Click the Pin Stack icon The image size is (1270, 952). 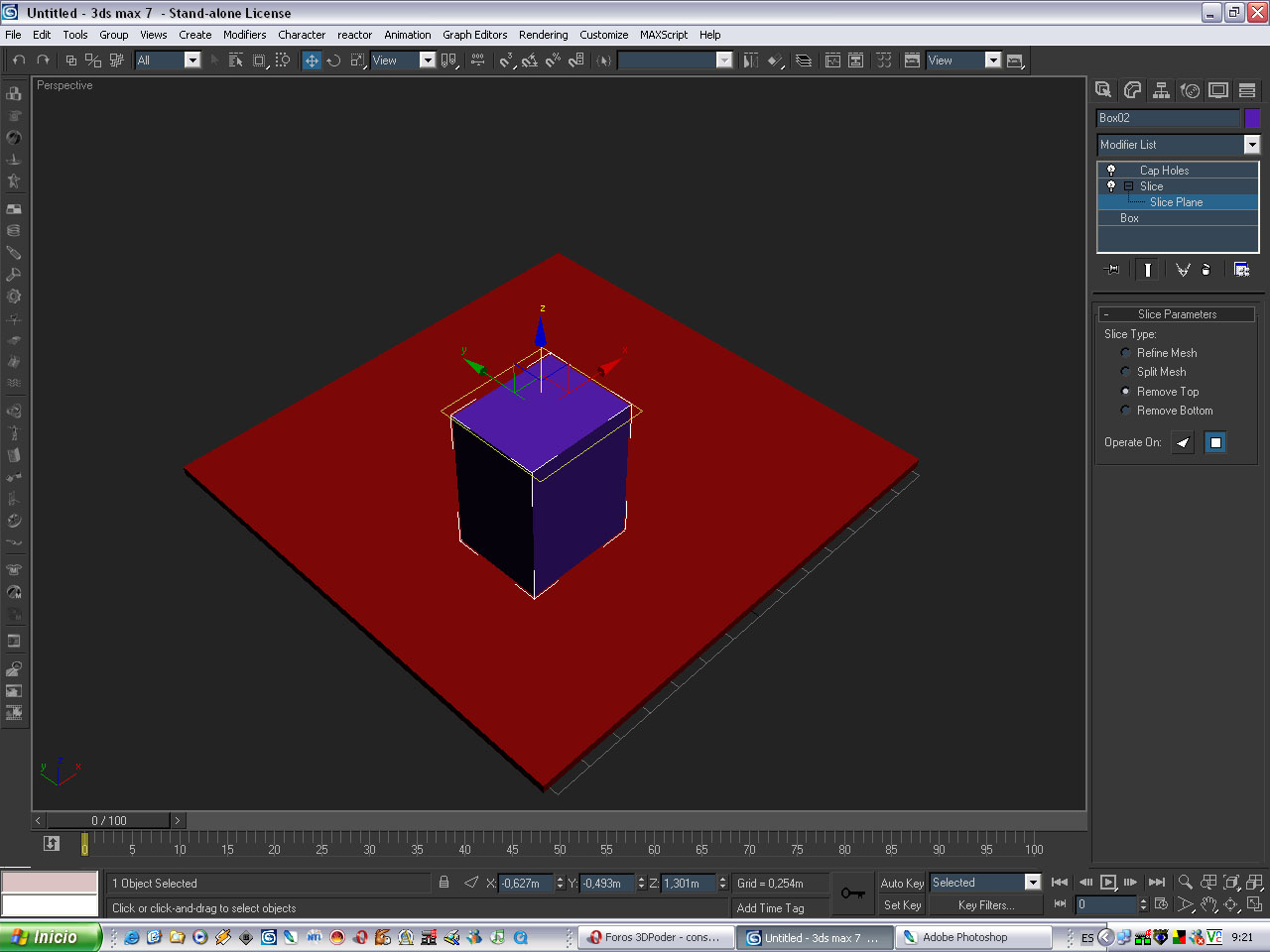tap(1112, 269)
